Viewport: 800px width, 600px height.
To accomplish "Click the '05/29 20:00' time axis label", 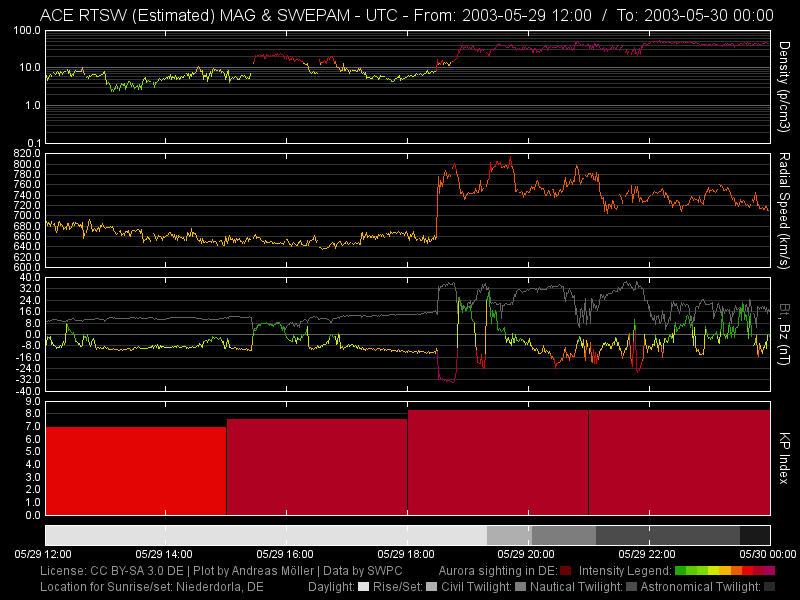I will [x=526, y=554].
